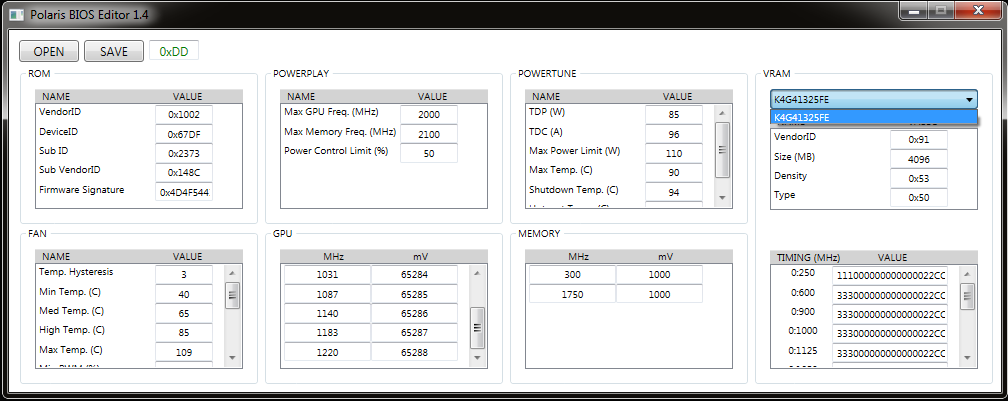The height and width of the screenshot is (401, 1008).
Task: Click the FAN list scroll-down arrow
Action: [x=232, y=358]
